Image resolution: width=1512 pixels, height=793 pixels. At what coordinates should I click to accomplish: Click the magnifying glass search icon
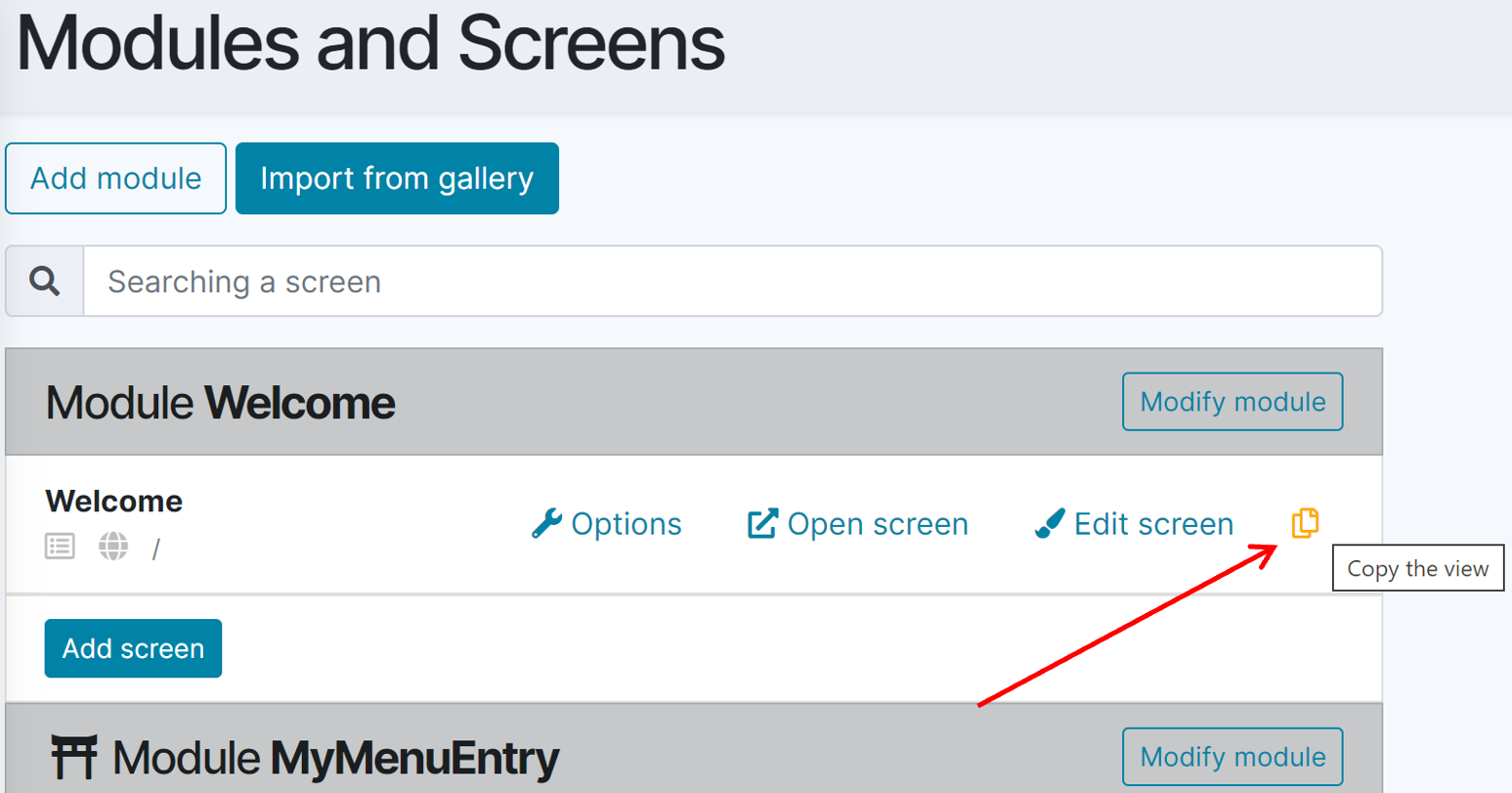pyautogui.click(x=45, y=282)
